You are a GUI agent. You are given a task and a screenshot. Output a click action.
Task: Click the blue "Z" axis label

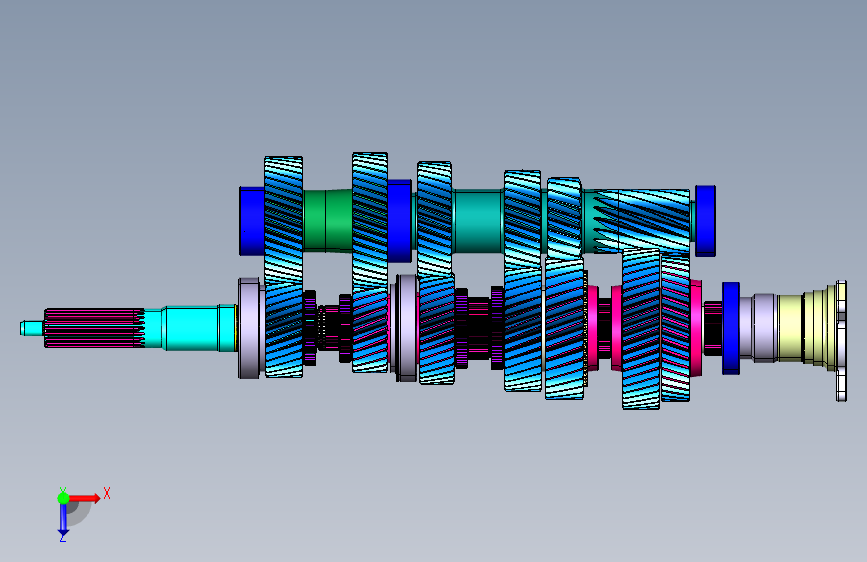tap(63, 537)
